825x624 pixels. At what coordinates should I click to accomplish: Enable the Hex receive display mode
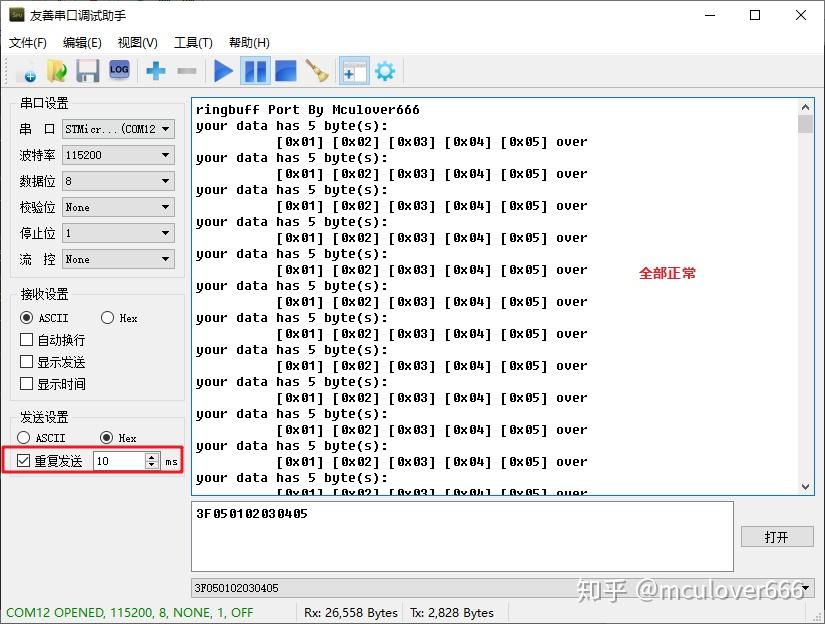[x=108, y=317]
